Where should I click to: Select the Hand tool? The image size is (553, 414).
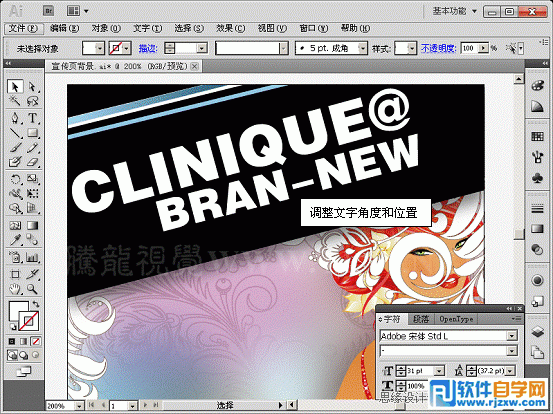[x=15, y=289]
